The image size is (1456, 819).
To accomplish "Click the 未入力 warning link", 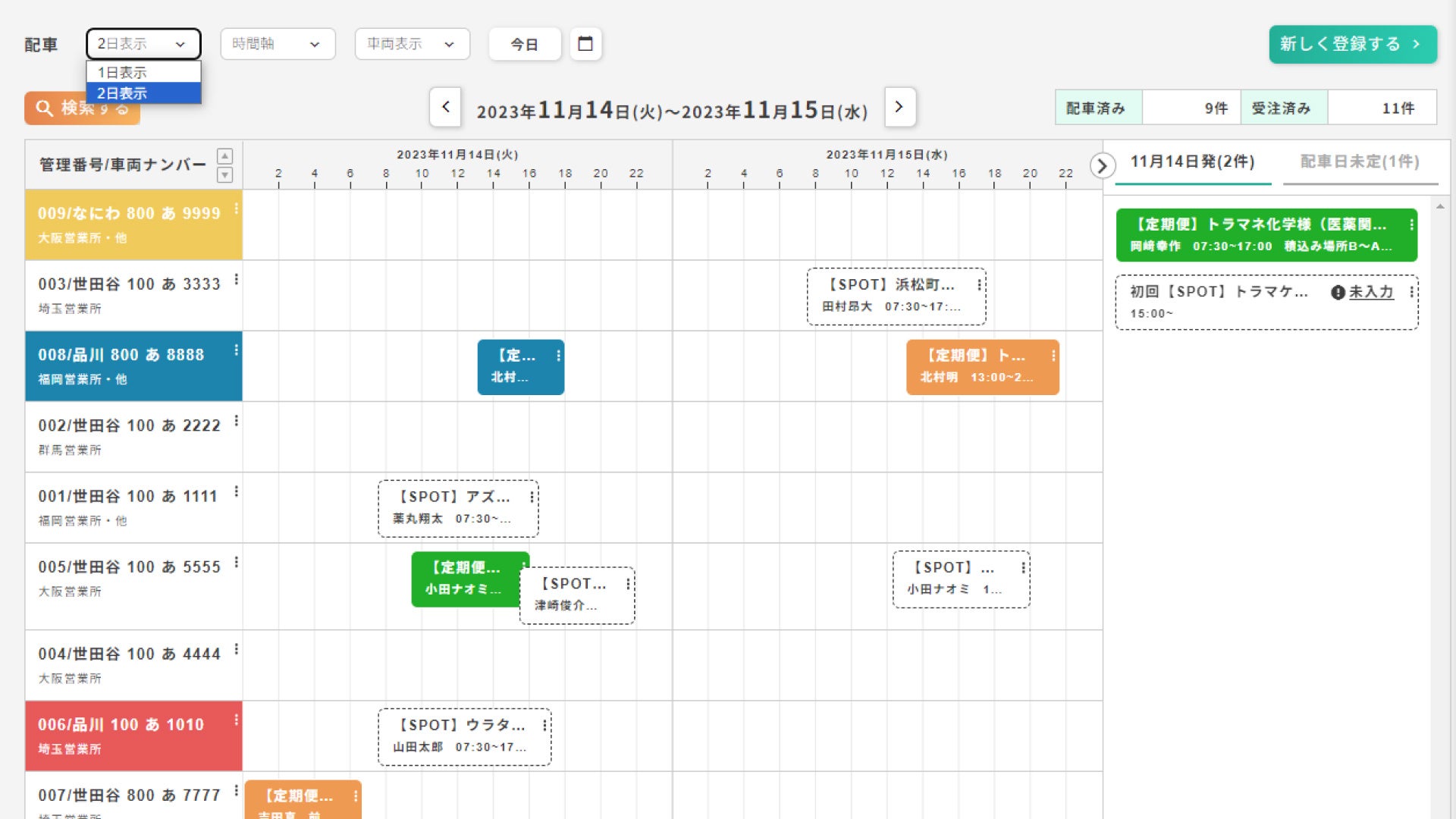I will [1370, 292].
